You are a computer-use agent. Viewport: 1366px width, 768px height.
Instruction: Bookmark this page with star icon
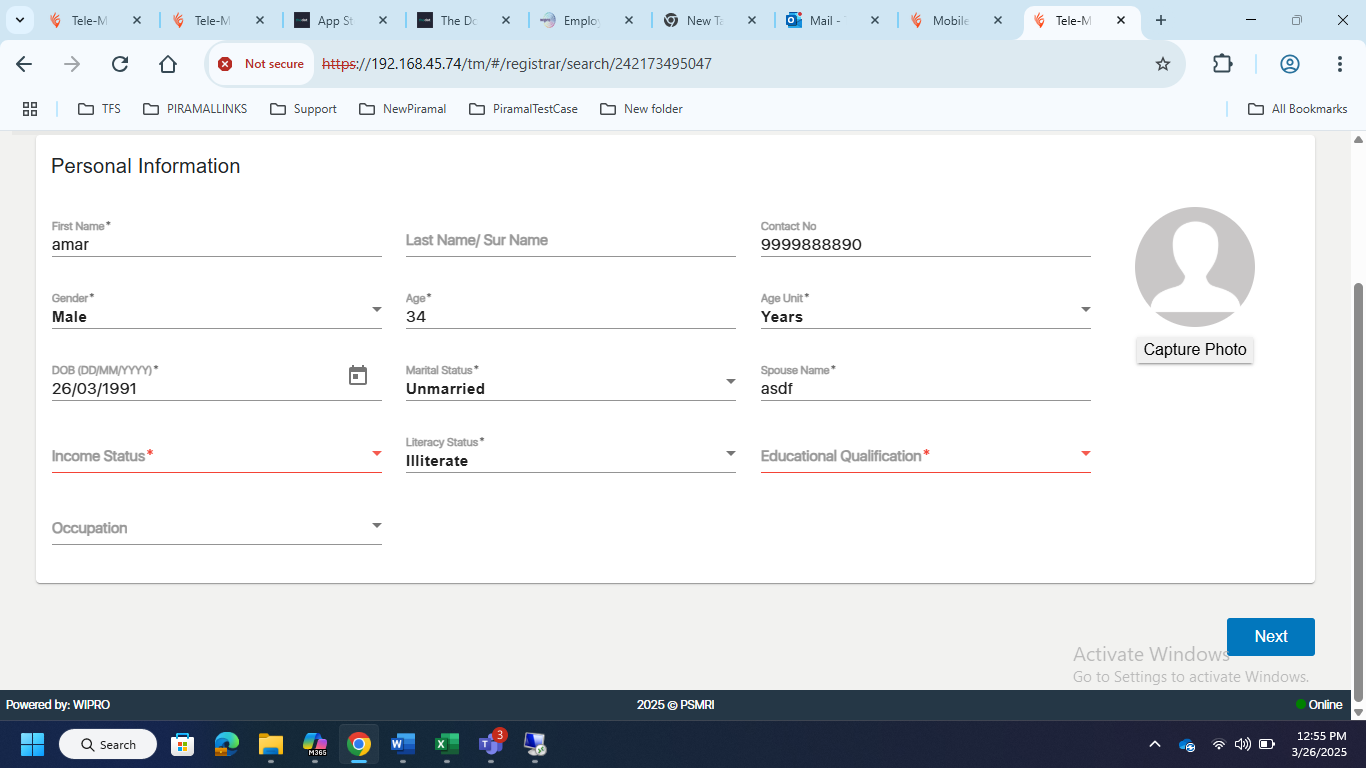[1162, 64]
